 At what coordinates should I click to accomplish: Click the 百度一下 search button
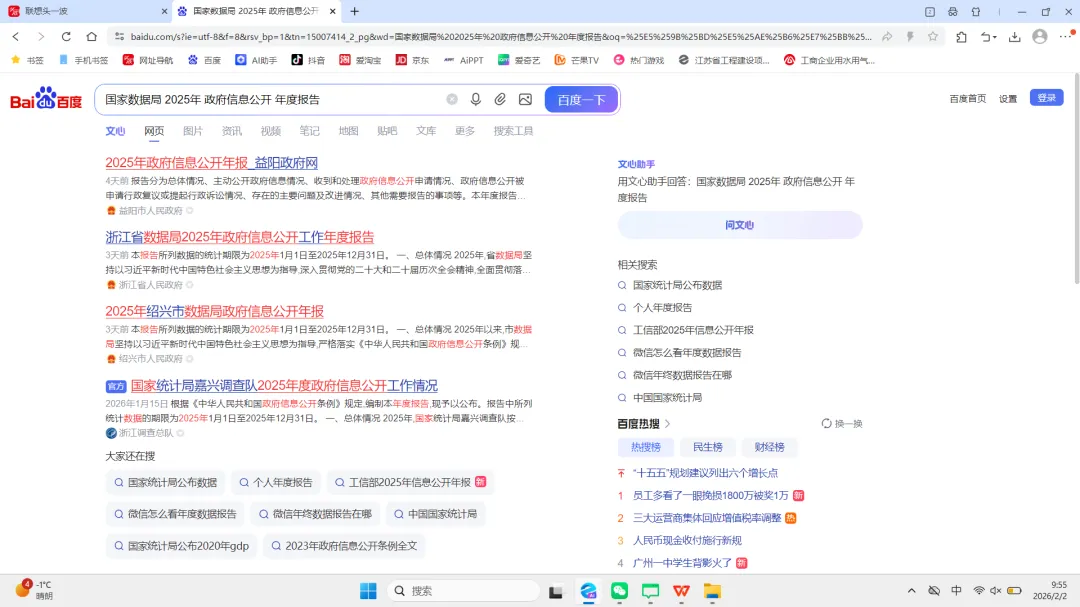tap(581, 99)
